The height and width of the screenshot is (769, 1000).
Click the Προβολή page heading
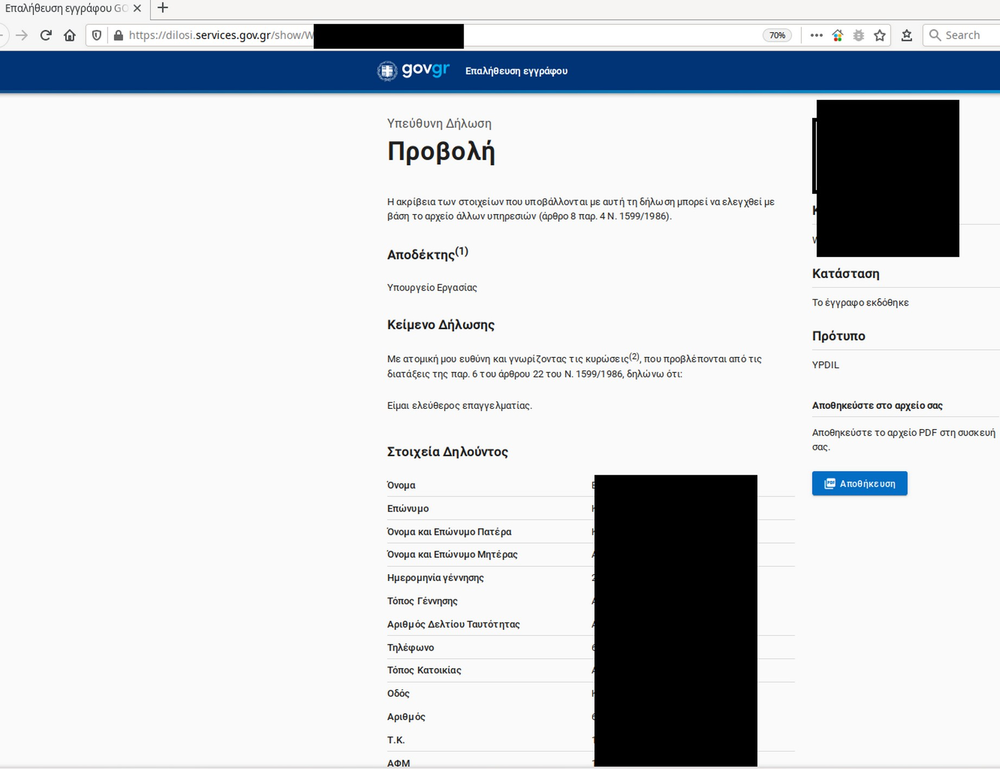pyautogui.click(x=441, y=152)
